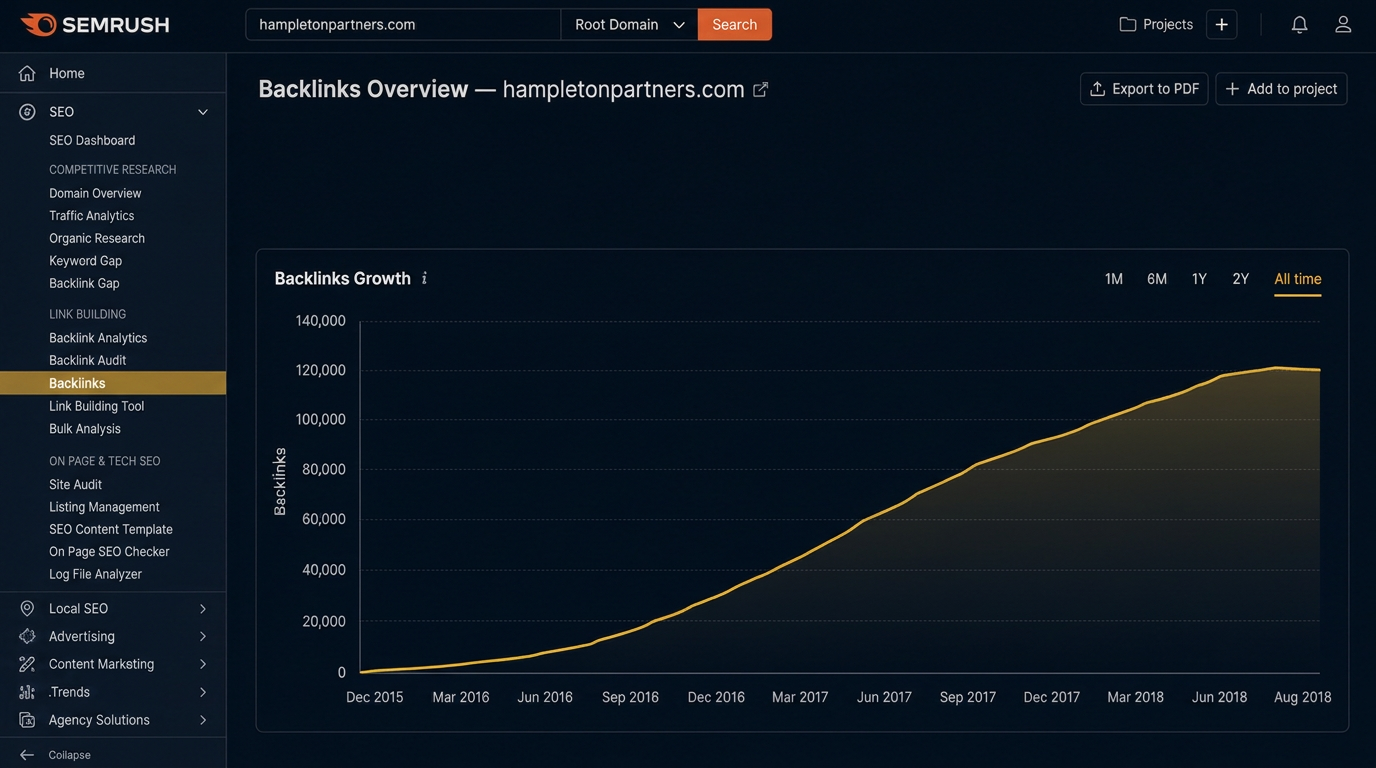Screen dimensions: 1376x768
Task: Open SEO Dashboard in sidebar
Action: click(x=92, y=141)
